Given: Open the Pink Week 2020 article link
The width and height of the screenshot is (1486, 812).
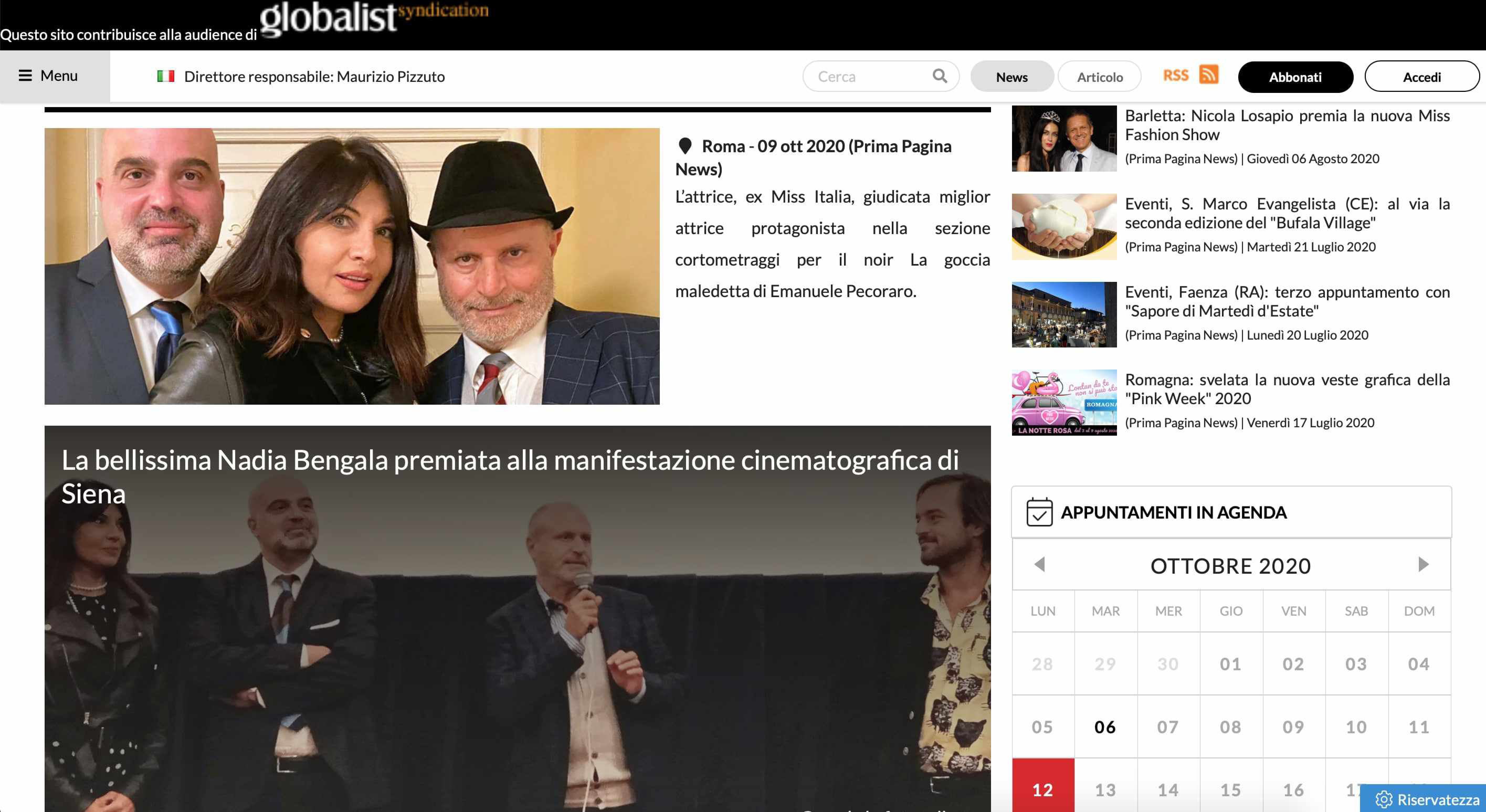Looking at the screenshot, I should [1287, 389].
